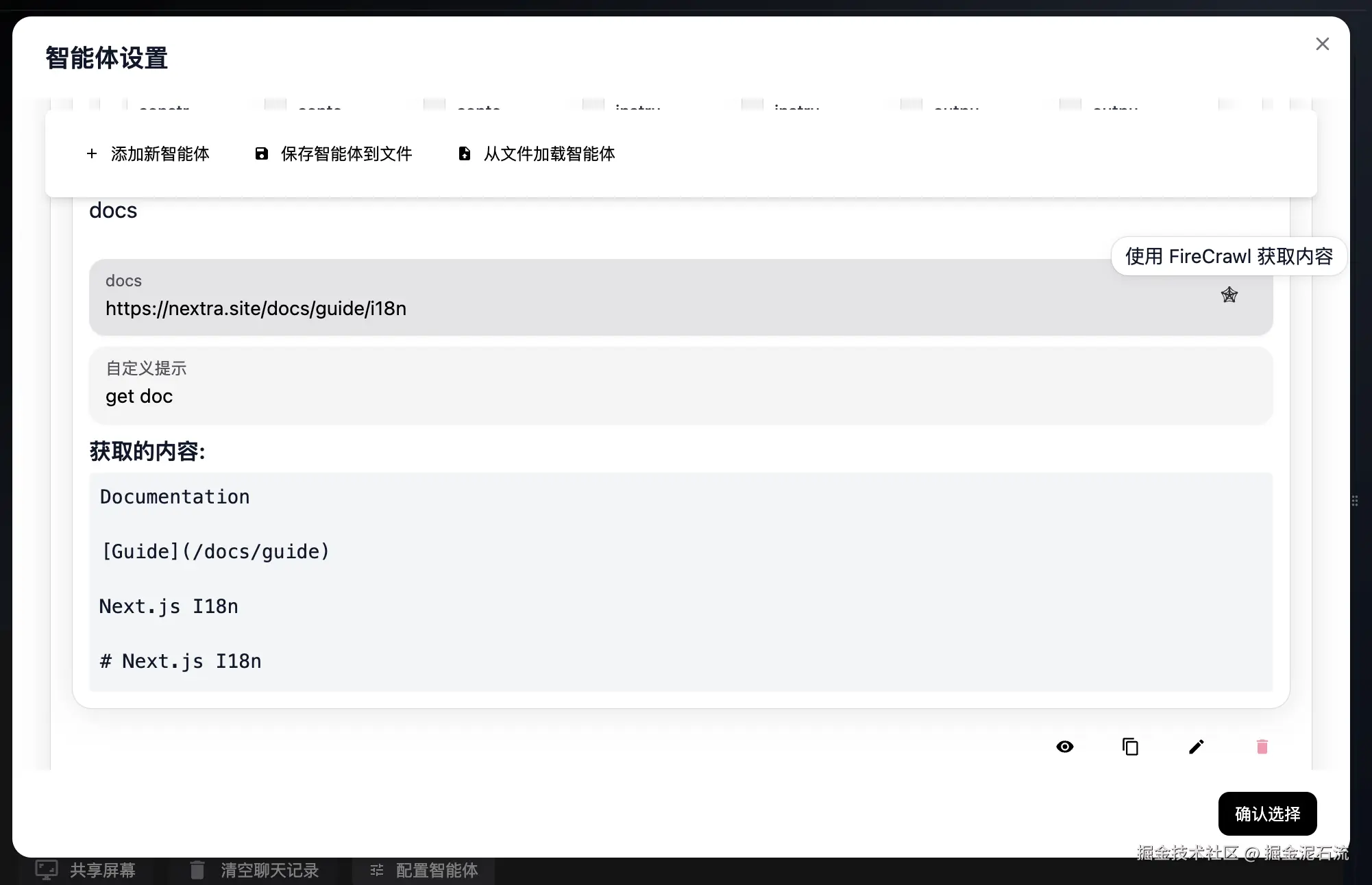Toggle agent visibility with the eye icon
The image size is (1372, 885).
(x=1064, y=747)
